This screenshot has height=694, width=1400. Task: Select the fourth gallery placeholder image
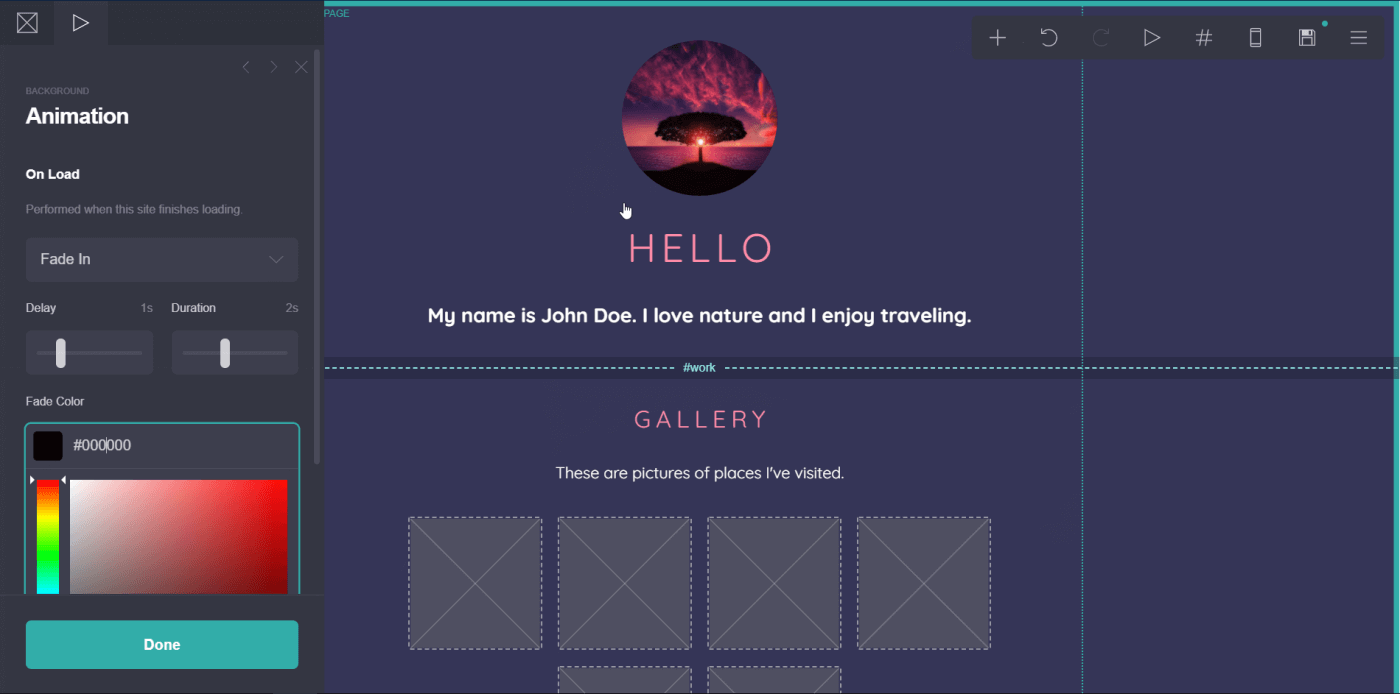coord(924,583)
